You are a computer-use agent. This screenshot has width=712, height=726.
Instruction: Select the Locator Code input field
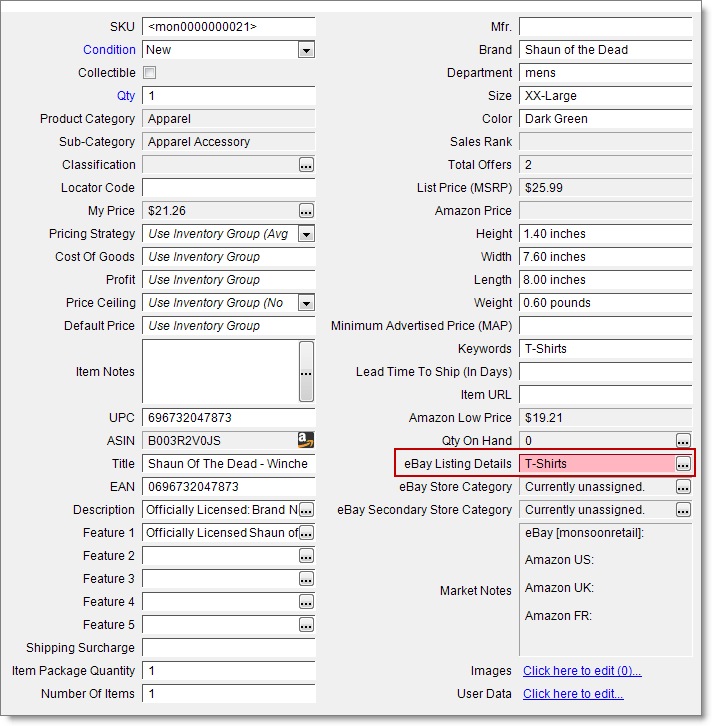[228, 188]
